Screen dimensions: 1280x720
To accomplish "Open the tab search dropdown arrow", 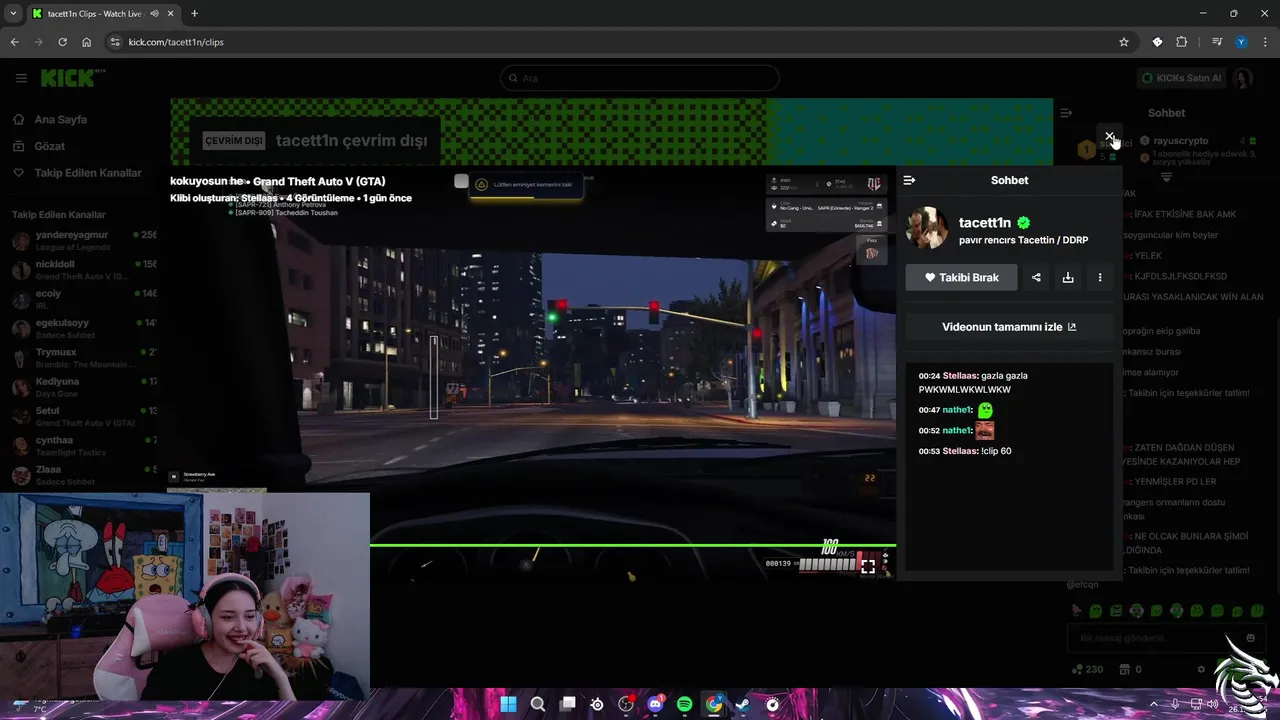I will (x=13, y=14).
